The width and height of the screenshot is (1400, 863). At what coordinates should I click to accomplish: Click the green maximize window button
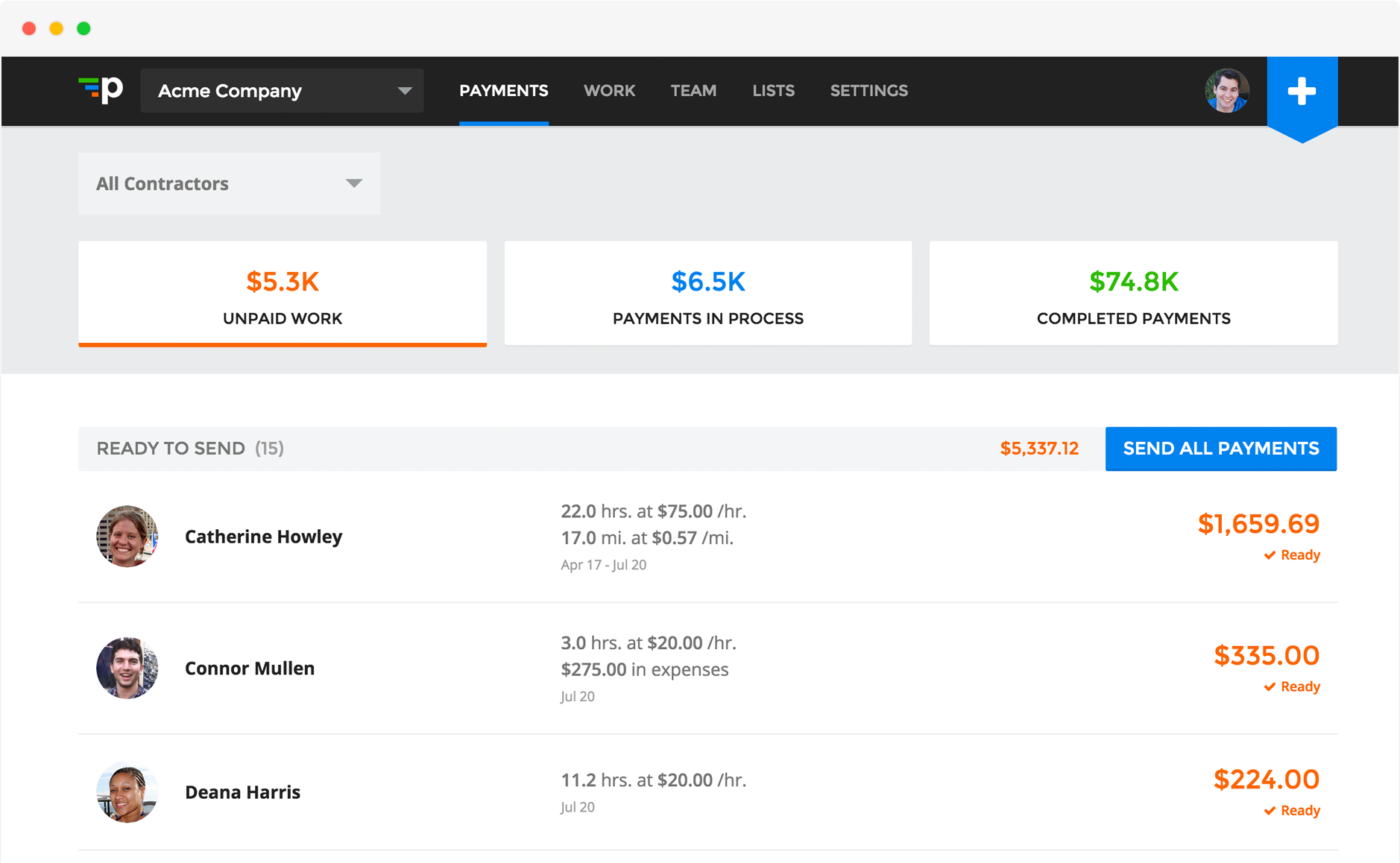pos(84,28)
